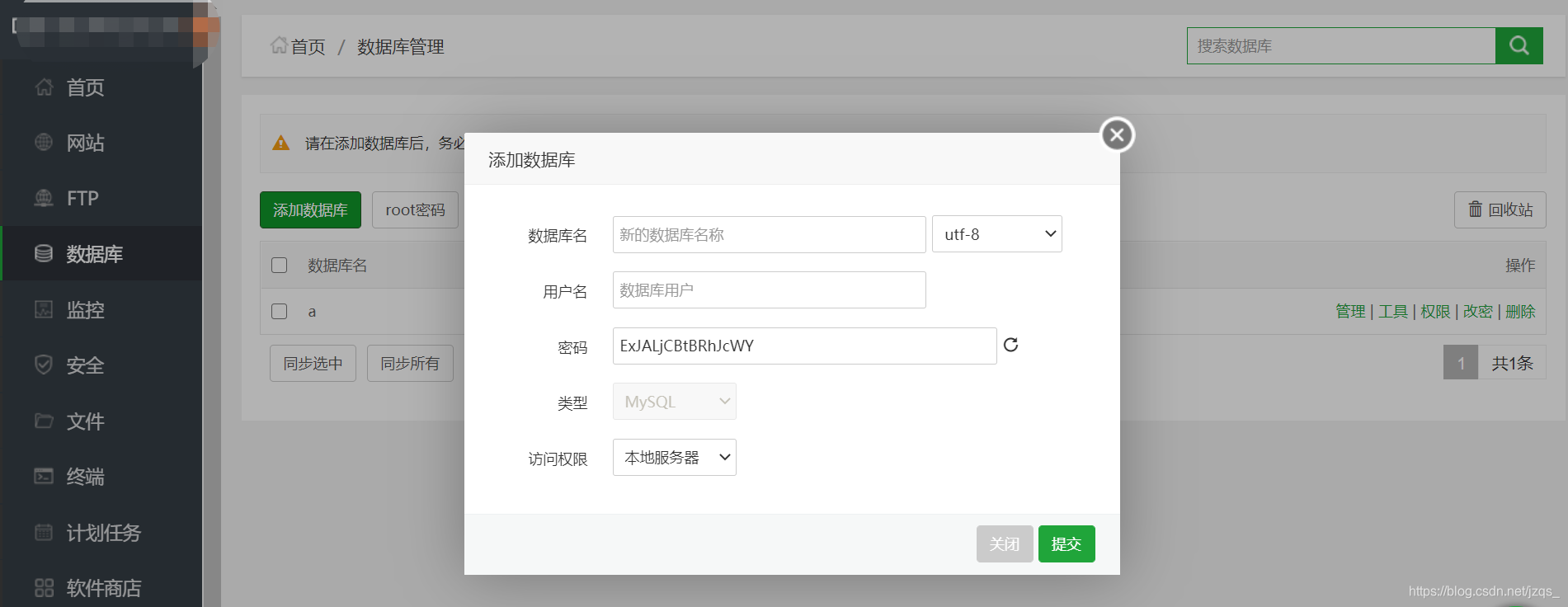The image size is (1568, 607).
Task: Click the 用户名 database user field
Action: (x=769, y=289)
